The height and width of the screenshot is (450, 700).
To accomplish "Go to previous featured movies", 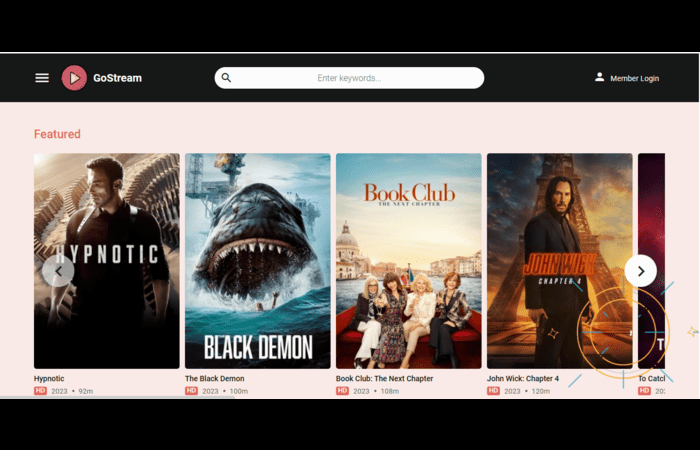I will coord(58,271).
